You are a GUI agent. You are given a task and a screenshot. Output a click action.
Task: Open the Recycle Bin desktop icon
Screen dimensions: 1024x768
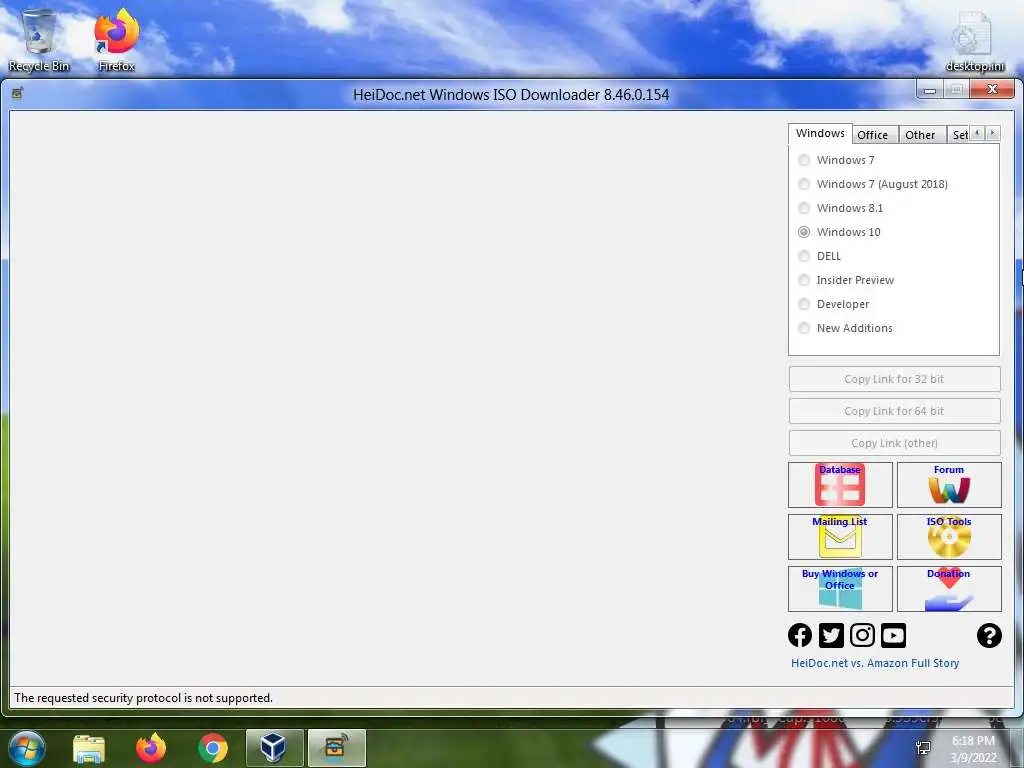[39, 40]
